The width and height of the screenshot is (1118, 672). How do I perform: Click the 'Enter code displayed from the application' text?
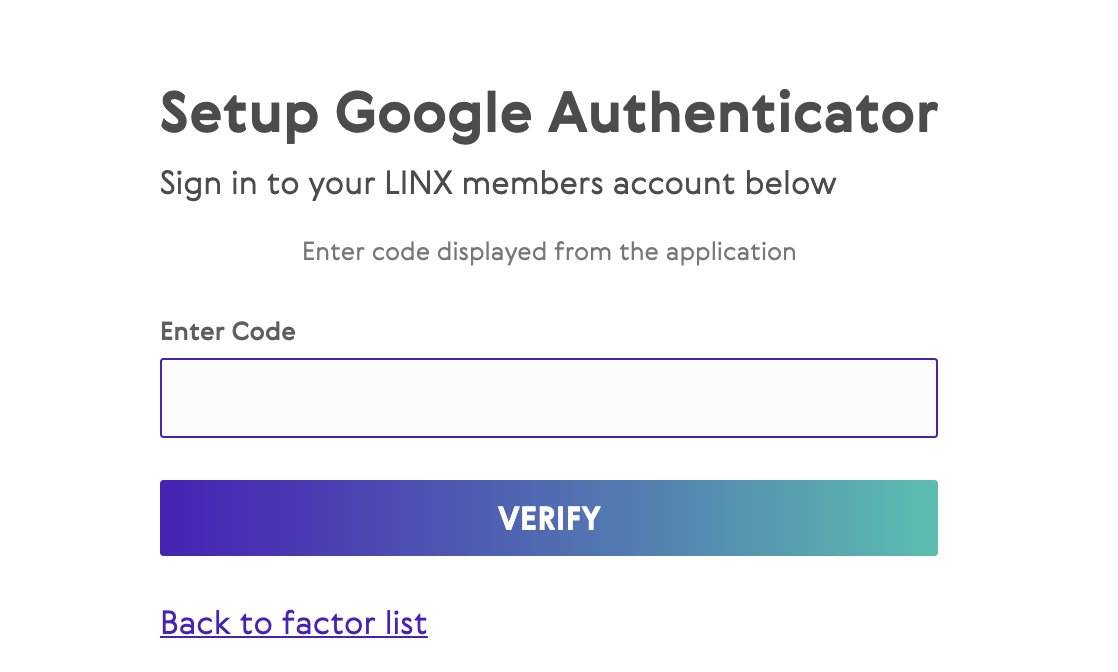pyautogui.click(x=549, y=252)
